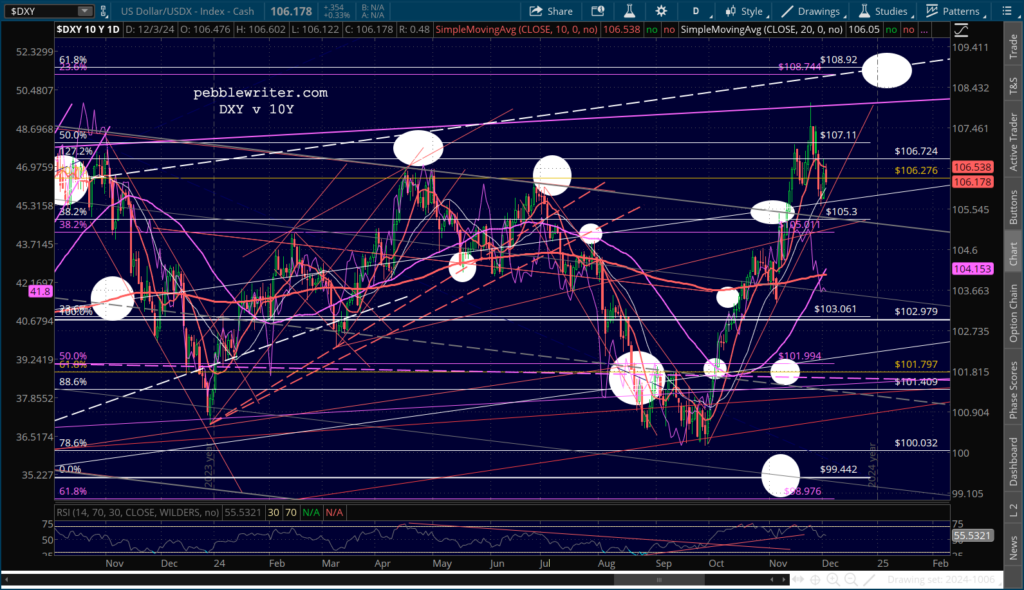The height and width of the screenshot is (590, 1024).
Task: Open the flask (thinkScript lab) icon
Action: coord(630,11)
